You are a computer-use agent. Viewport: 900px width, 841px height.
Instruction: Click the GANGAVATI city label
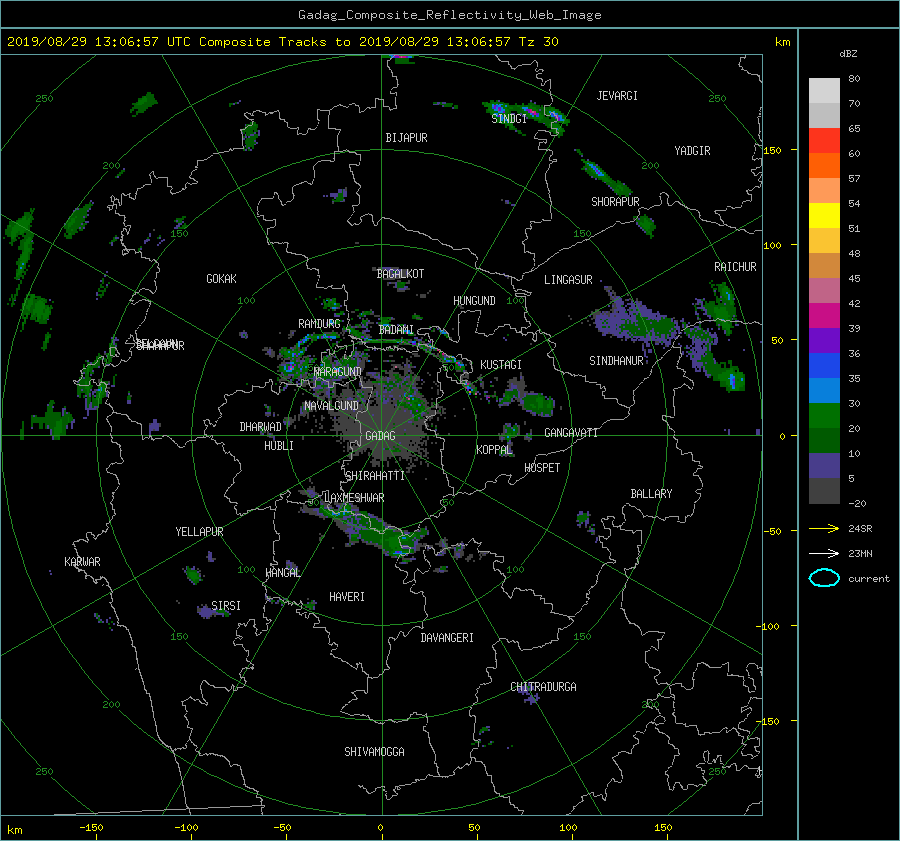click(x=571, y=433)
